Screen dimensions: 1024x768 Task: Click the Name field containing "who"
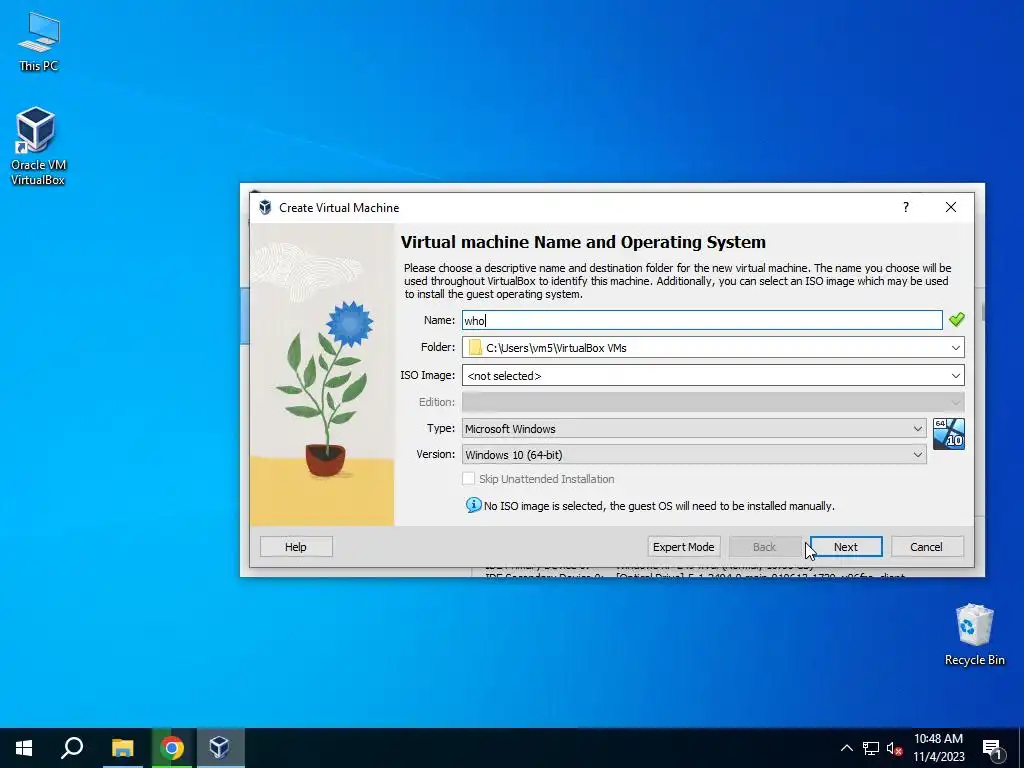702,320
